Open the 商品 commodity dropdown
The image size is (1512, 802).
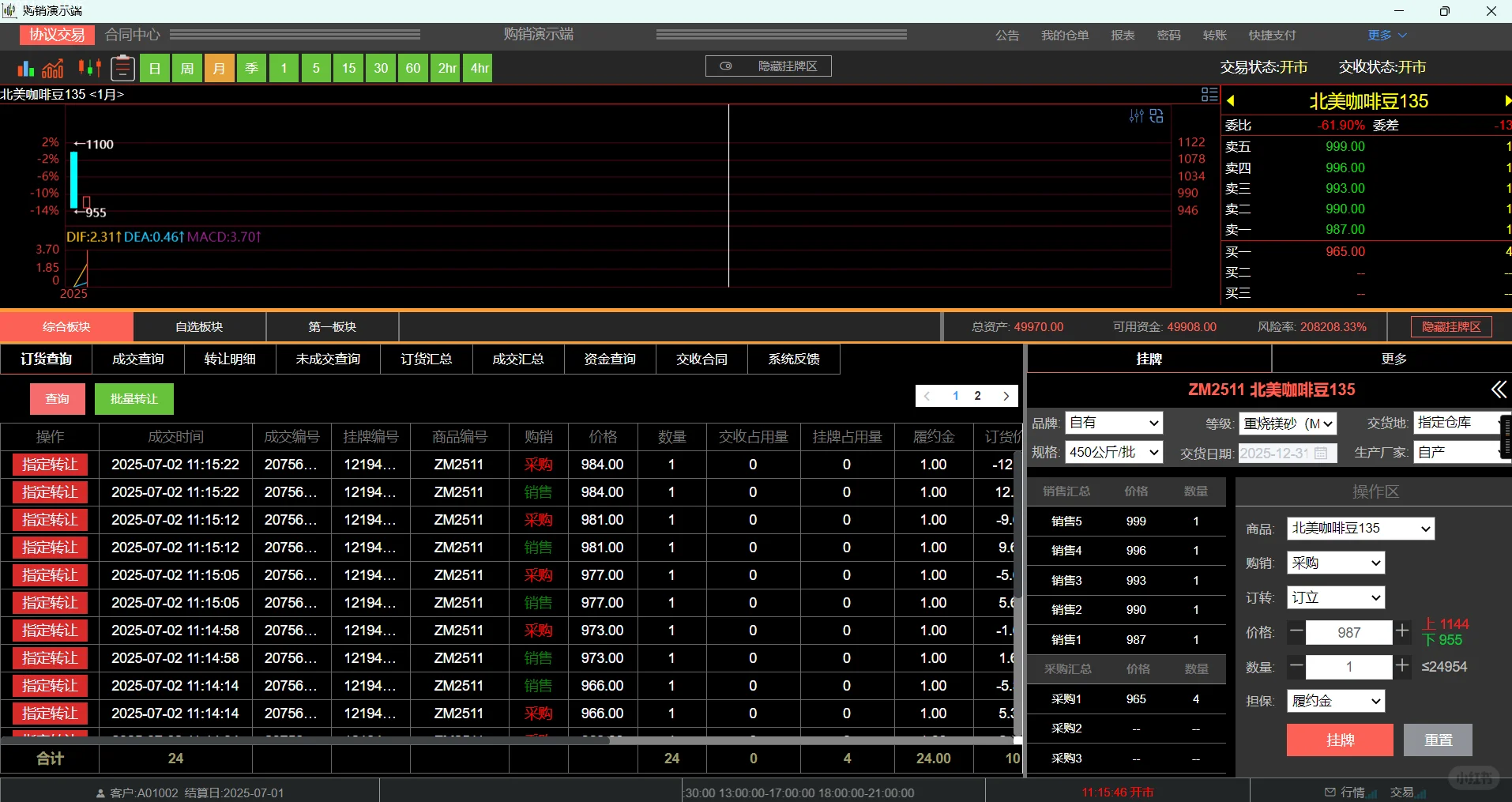1361,528
